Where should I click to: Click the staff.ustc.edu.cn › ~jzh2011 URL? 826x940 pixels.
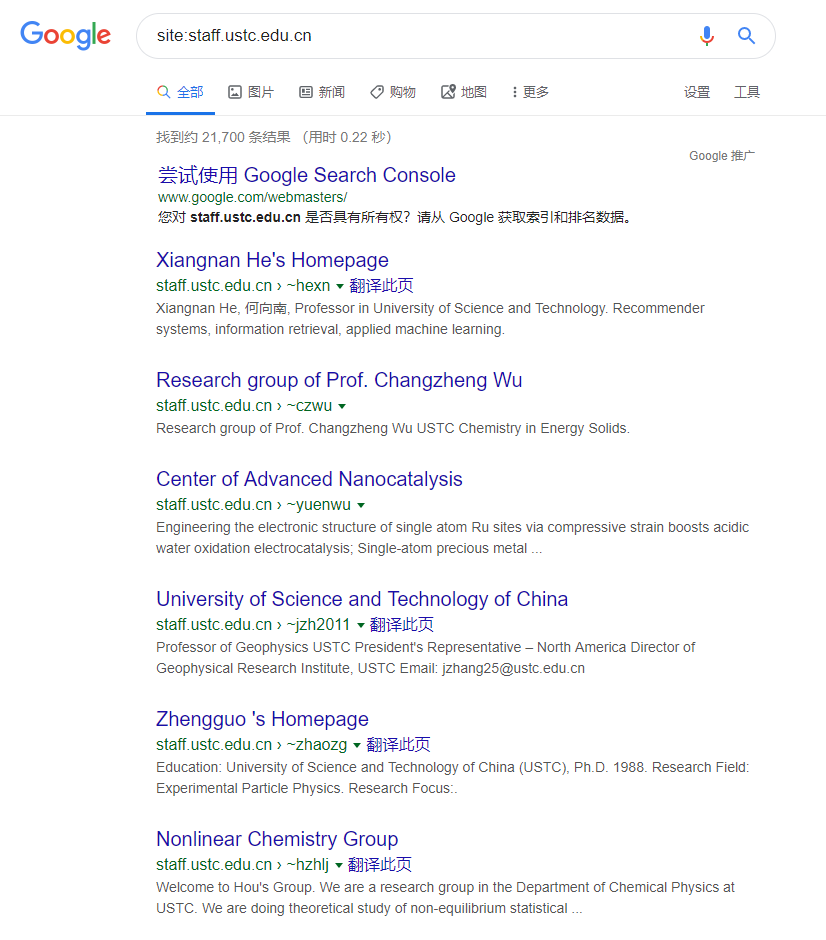click(x=253, y=624)
